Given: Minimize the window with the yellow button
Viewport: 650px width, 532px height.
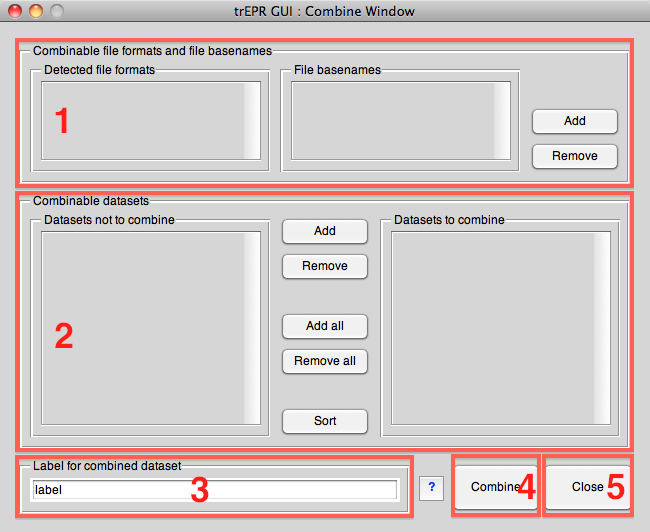Looking at the screenshot, I should tap(37, 12).
